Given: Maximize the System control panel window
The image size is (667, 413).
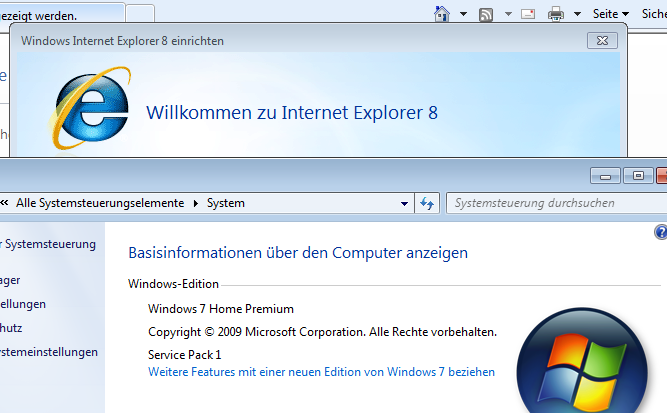Looking at the screenshot, I should 638,176.
